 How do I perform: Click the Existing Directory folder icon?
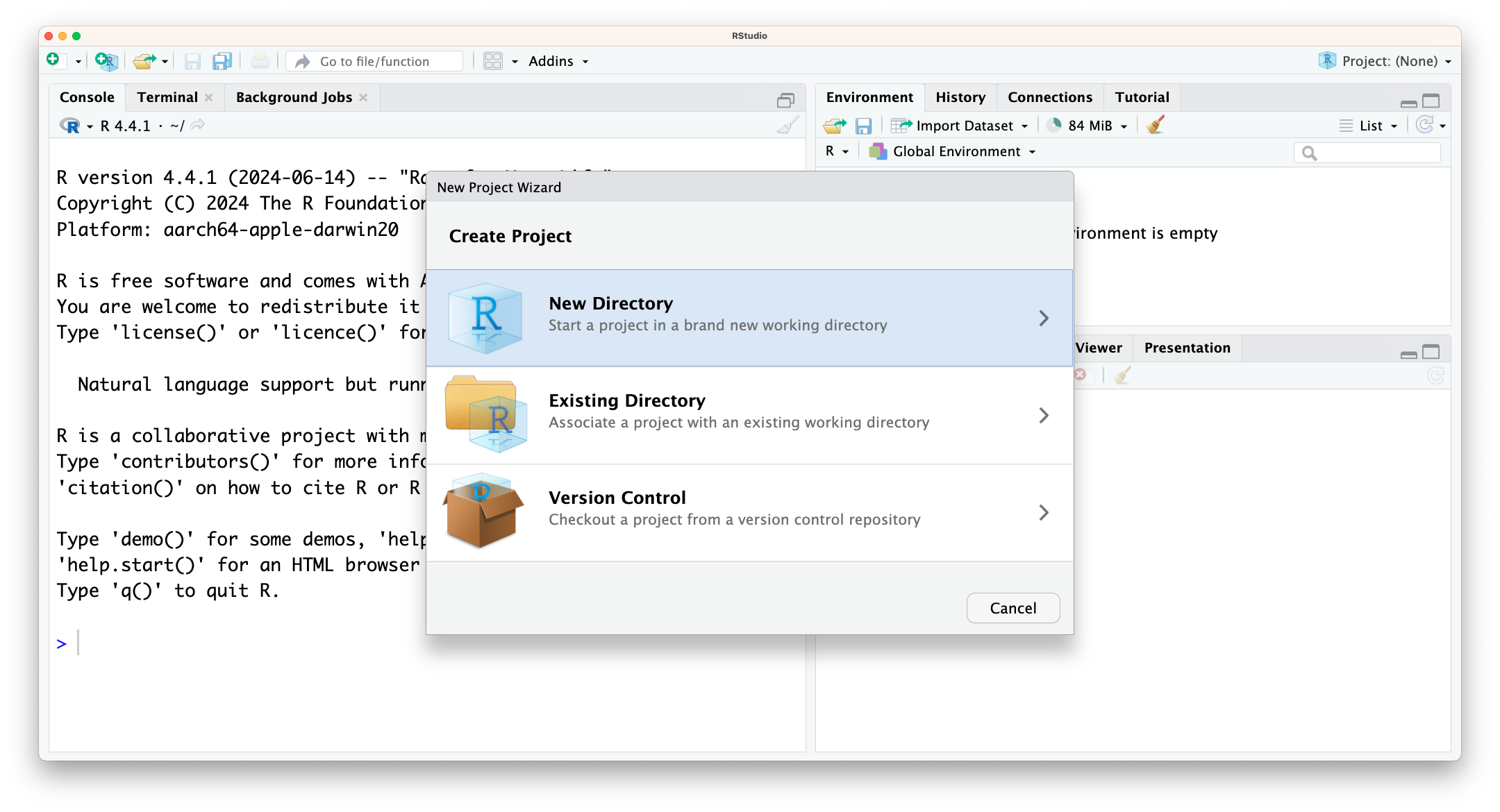coord(485,414)
